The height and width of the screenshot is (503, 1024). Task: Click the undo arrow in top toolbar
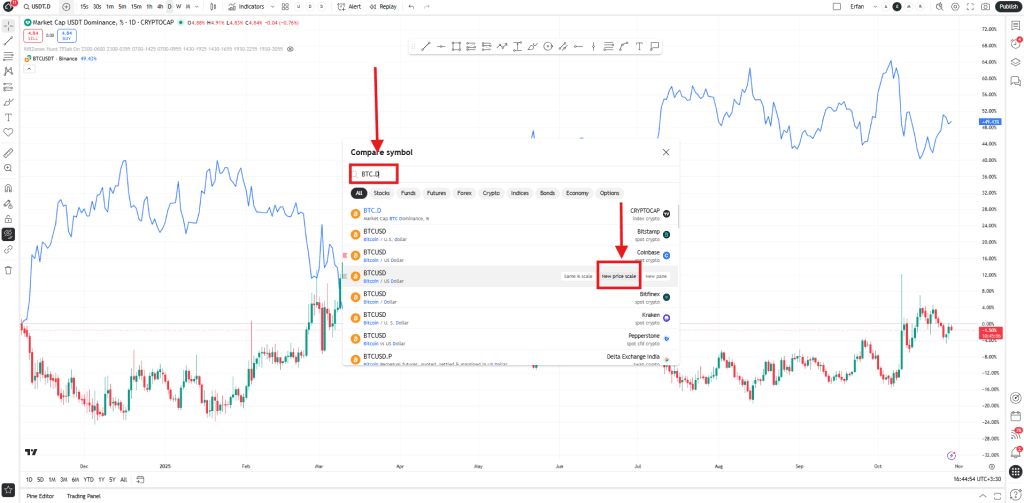coord(411,6)
